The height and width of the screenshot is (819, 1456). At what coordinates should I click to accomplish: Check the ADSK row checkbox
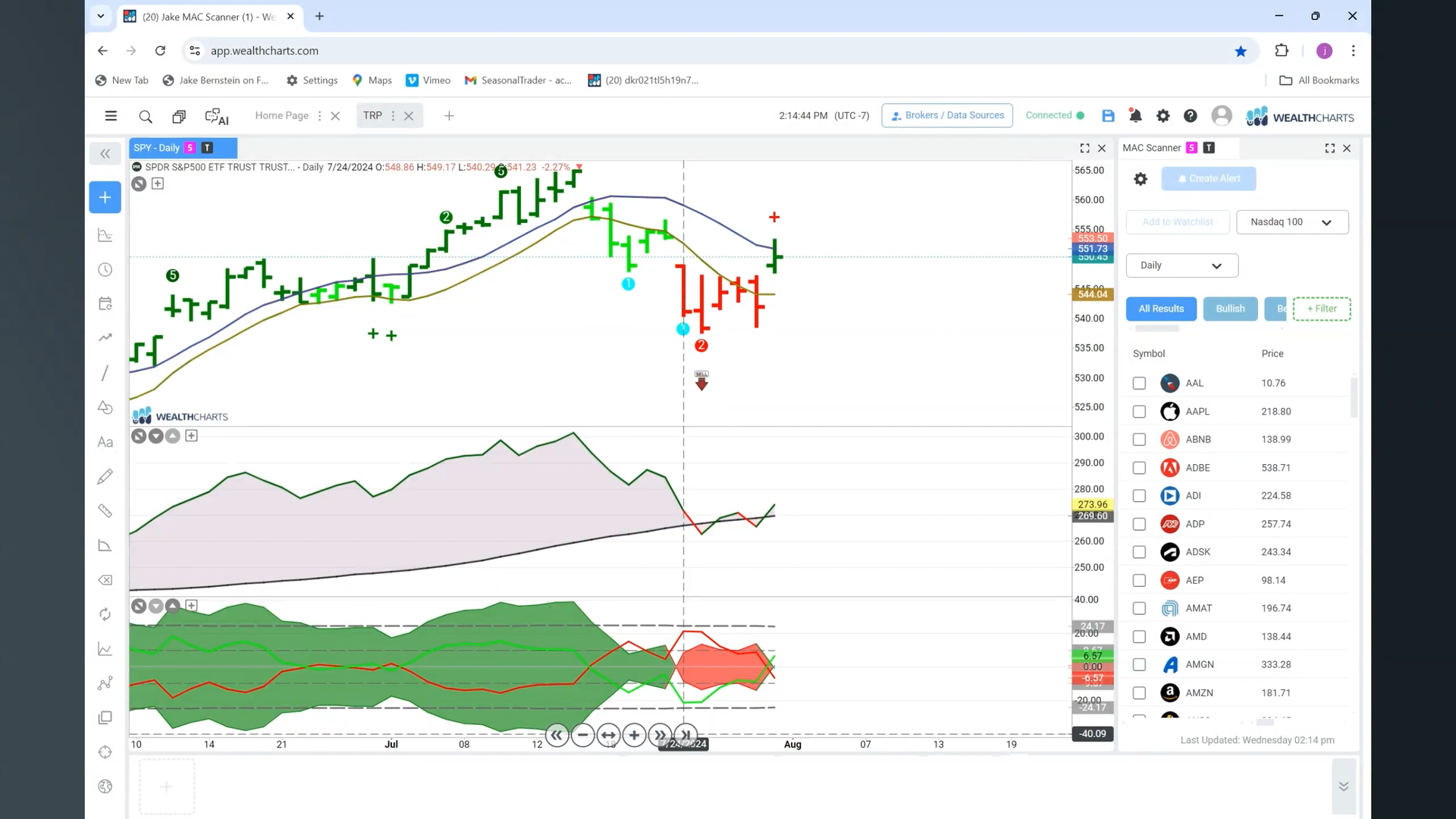[x=1139, y=552]
